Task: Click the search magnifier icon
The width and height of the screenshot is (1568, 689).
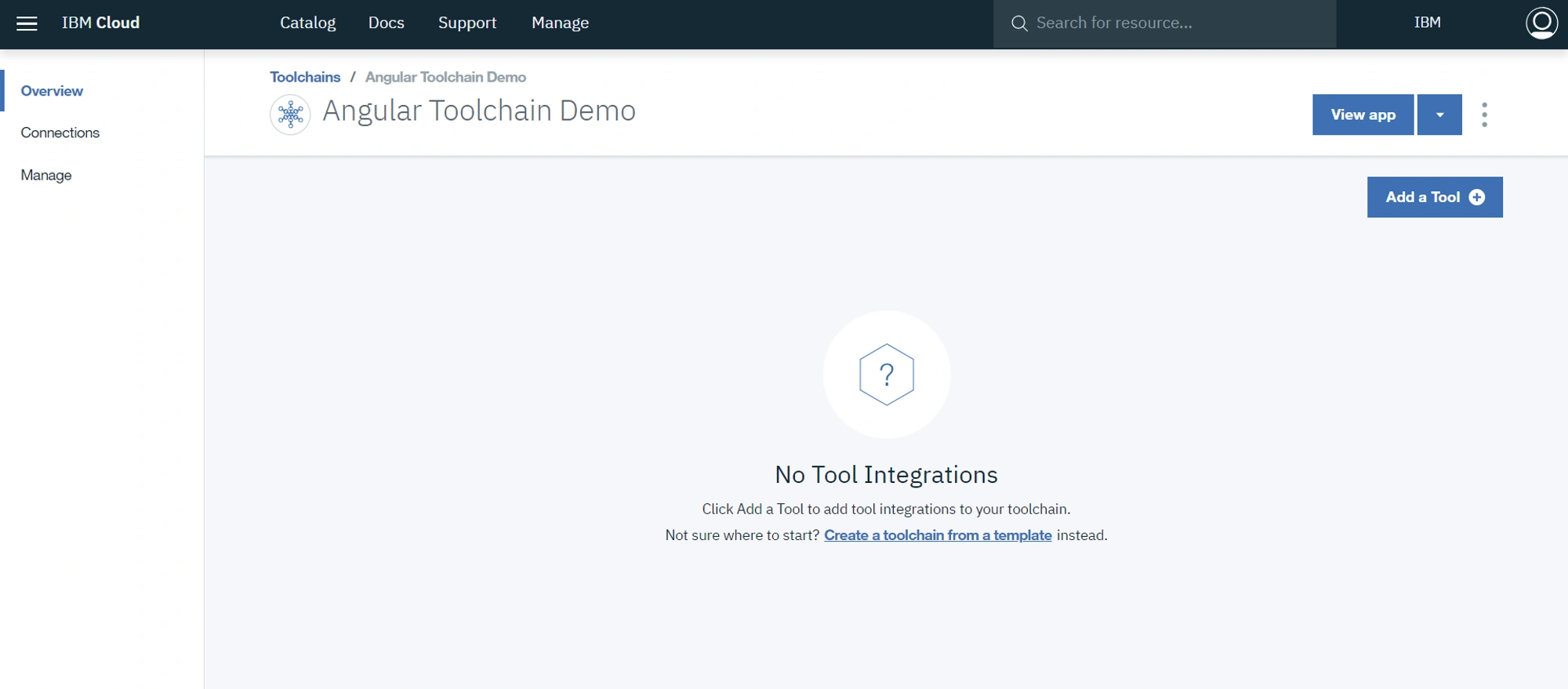Action: click(1019, 24)
